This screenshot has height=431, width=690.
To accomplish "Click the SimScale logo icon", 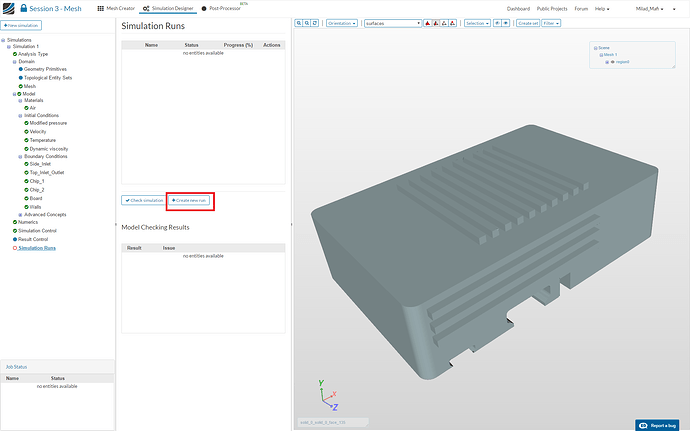I will click(8, 8).
